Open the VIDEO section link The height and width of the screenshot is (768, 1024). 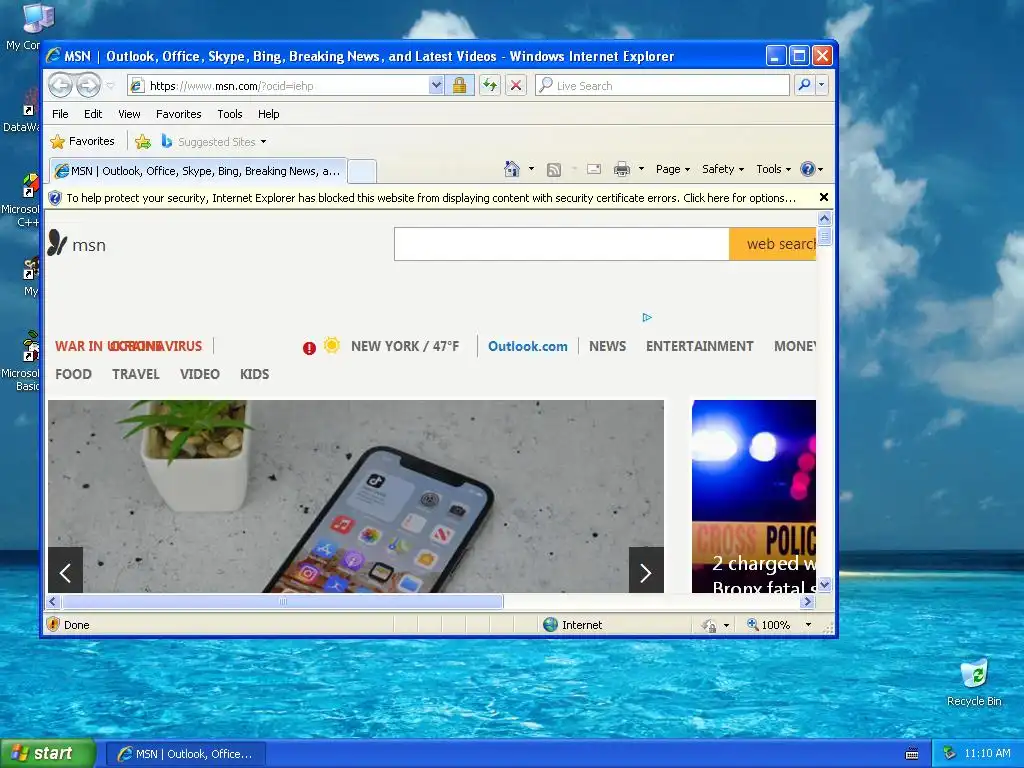pos(199,374)
